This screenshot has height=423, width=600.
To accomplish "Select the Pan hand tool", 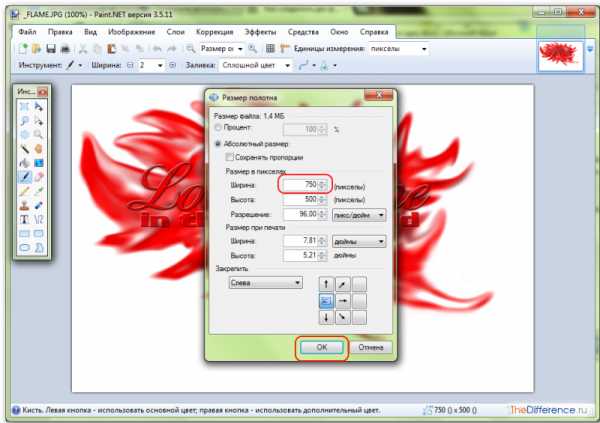I will click(x=39, y=149).
